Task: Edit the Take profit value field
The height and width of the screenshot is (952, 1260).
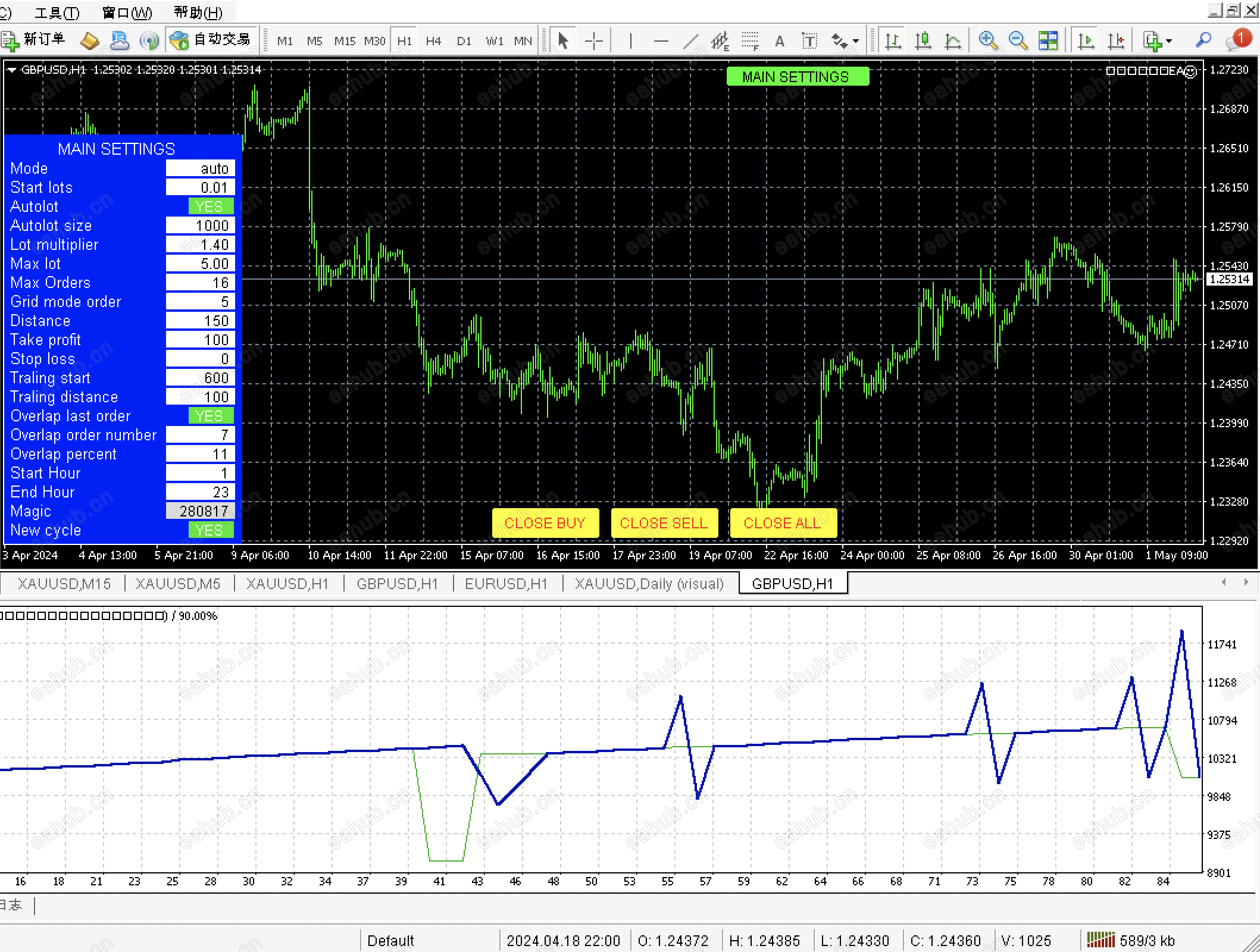Action: [201, 340]
